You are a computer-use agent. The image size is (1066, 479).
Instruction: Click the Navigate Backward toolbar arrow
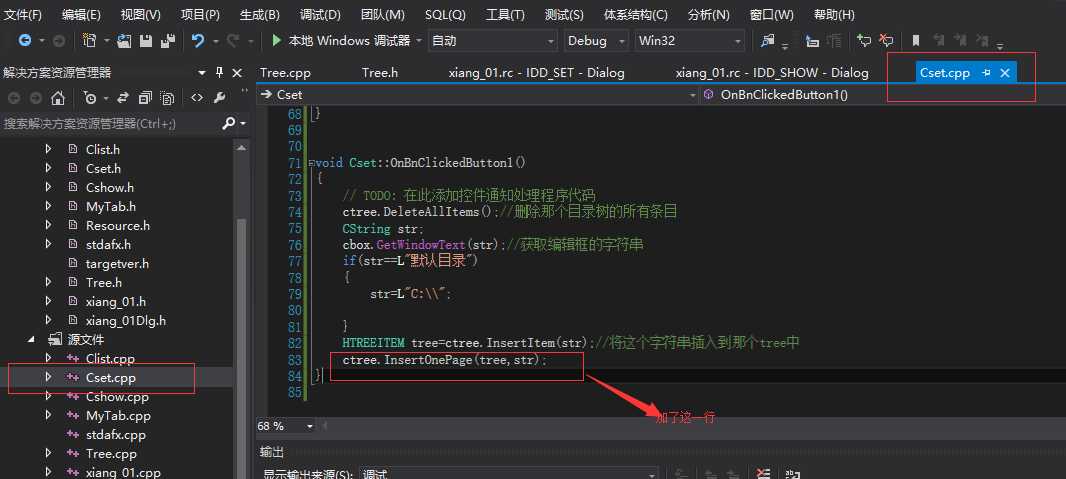click(24, 41)
